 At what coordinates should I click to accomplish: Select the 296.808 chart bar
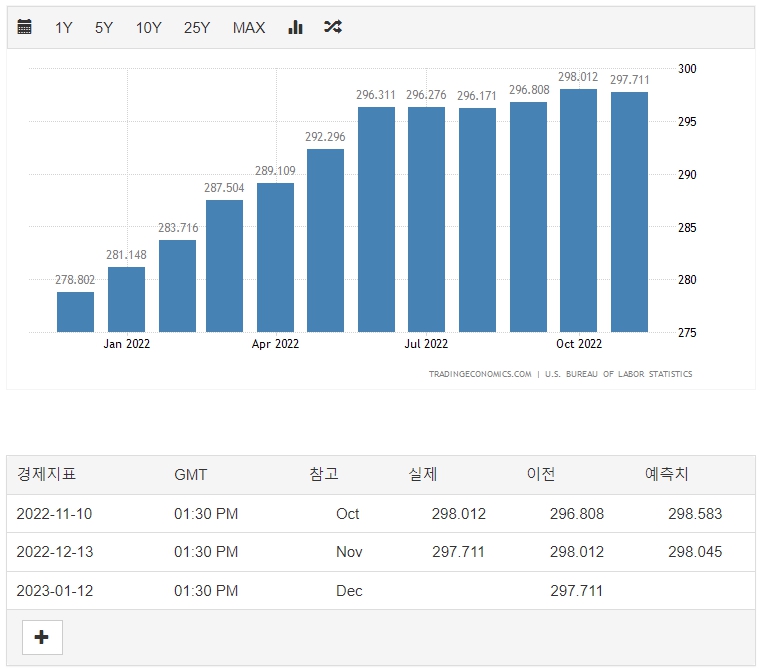[x=528, y=217]
